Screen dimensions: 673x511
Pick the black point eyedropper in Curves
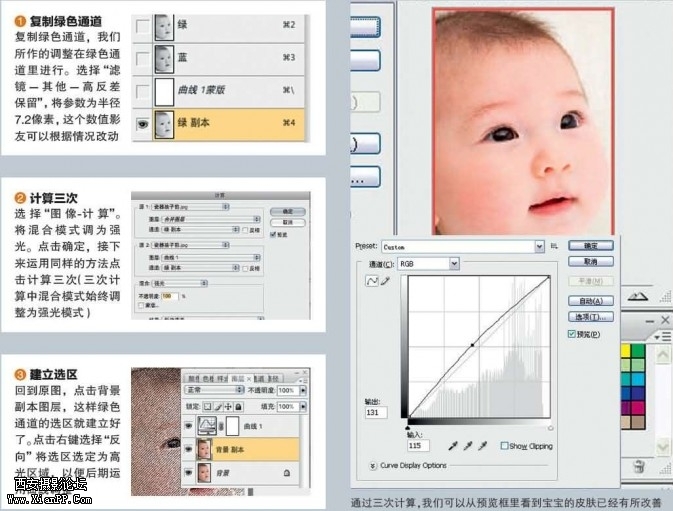click(453, 446)
